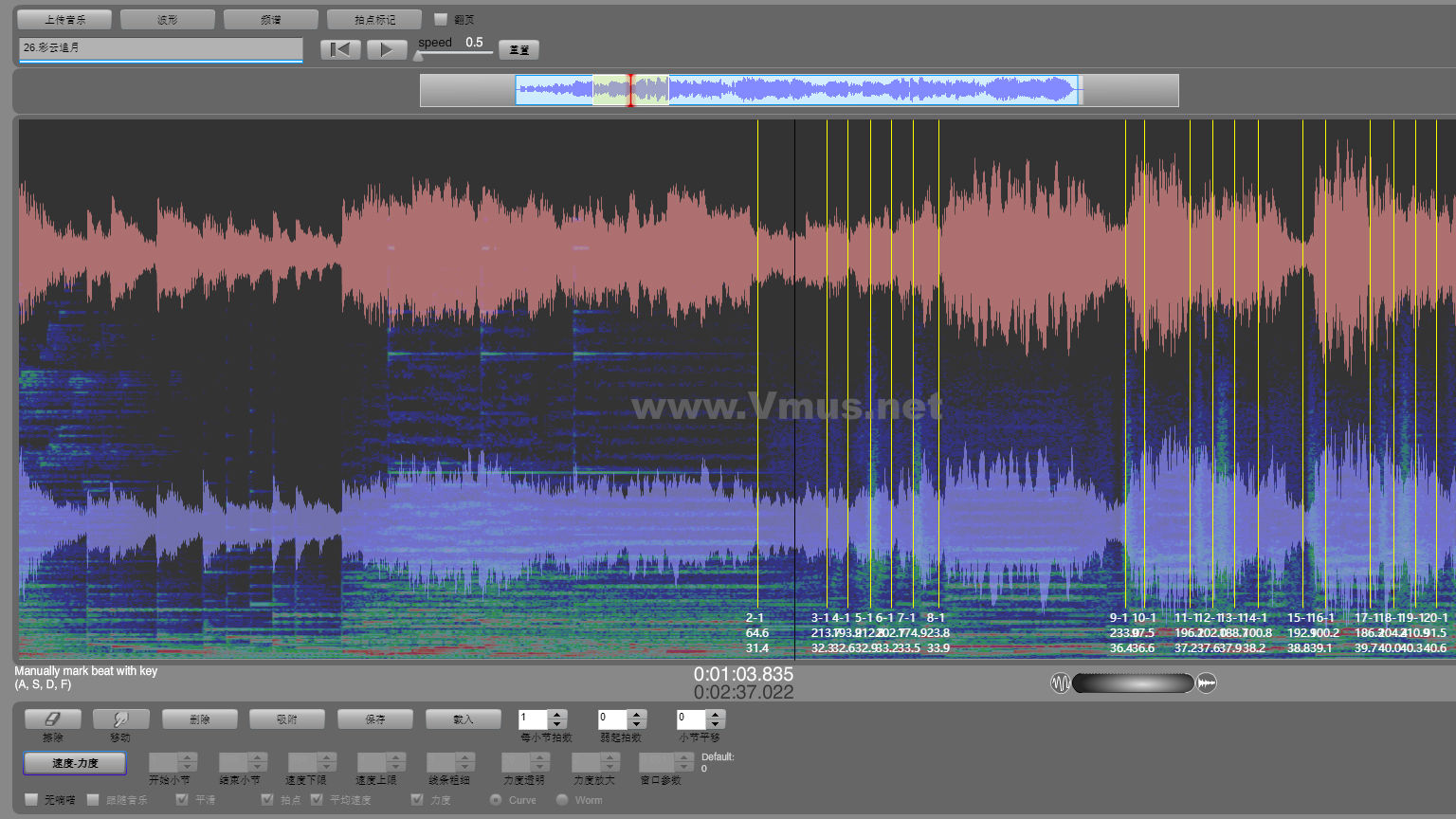The width and height of the screenshot is (1456, 819).
Task: Click the song name field 26.彩云追月
Action: click(160, 48)
